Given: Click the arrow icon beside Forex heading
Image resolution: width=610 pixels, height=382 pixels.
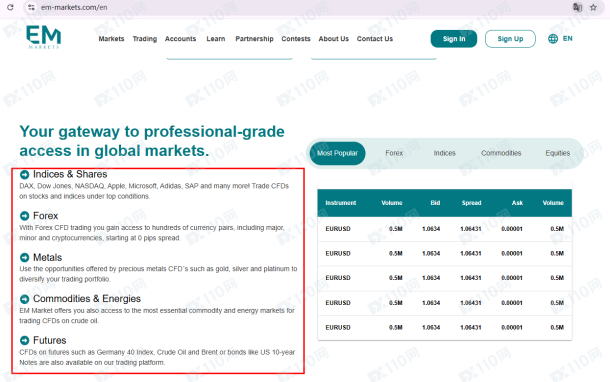Looking at the screenshot, I should 25,216.
